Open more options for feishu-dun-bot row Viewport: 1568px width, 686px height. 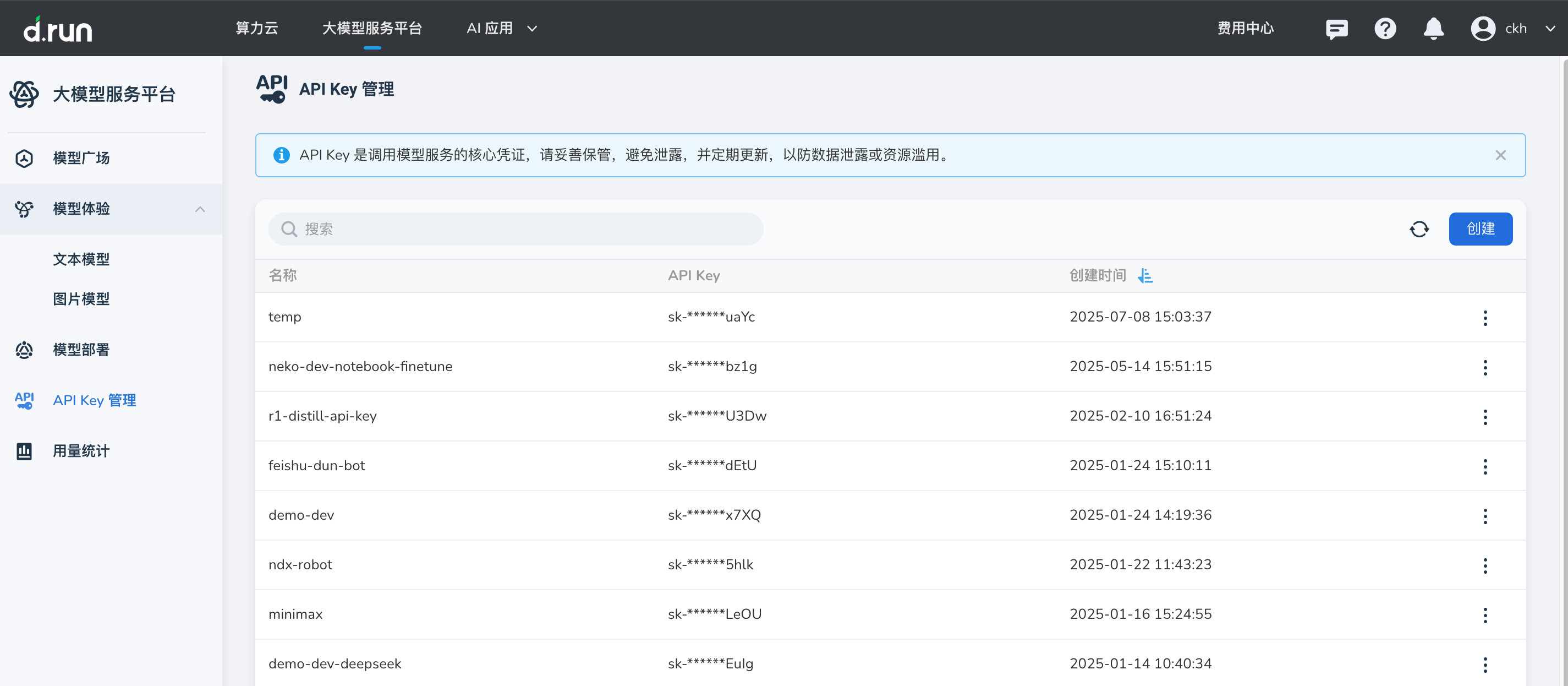coord(1484,467)
